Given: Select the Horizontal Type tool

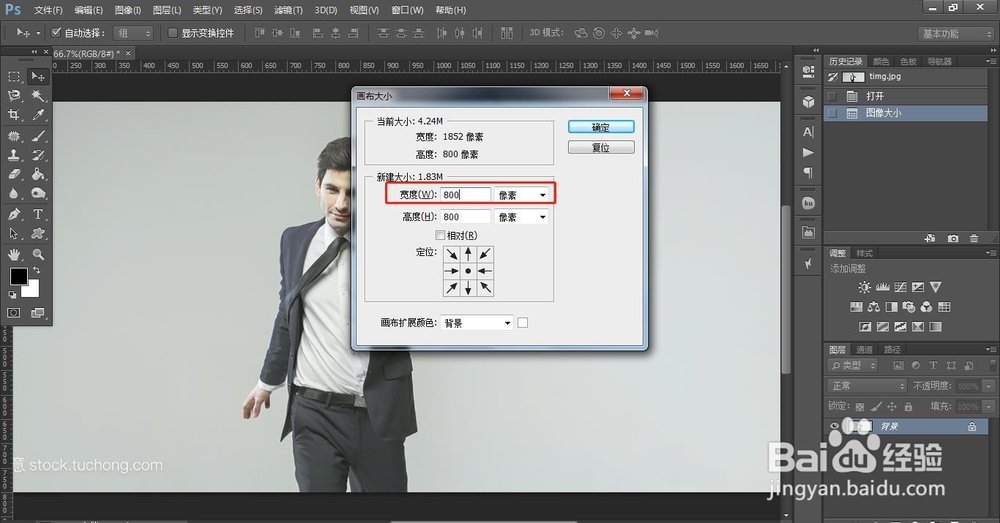Looking at the screenshot, I should (x=38, y=214).
